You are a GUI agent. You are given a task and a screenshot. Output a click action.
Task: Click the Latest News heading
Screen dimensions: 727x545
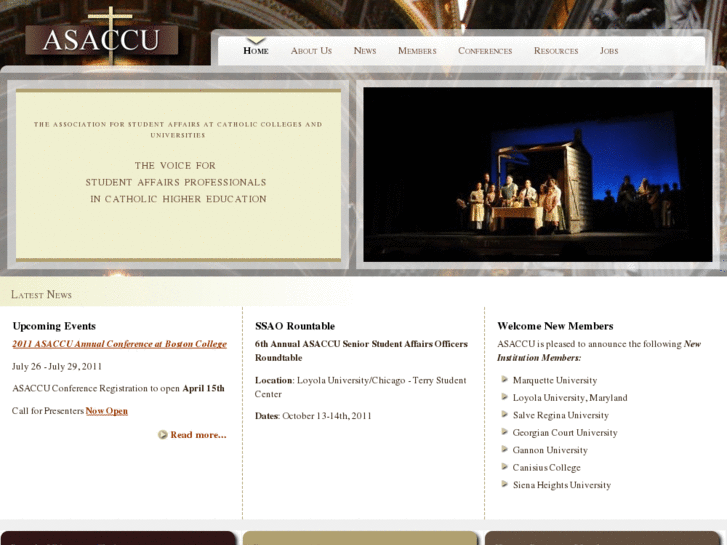(41, 295)
